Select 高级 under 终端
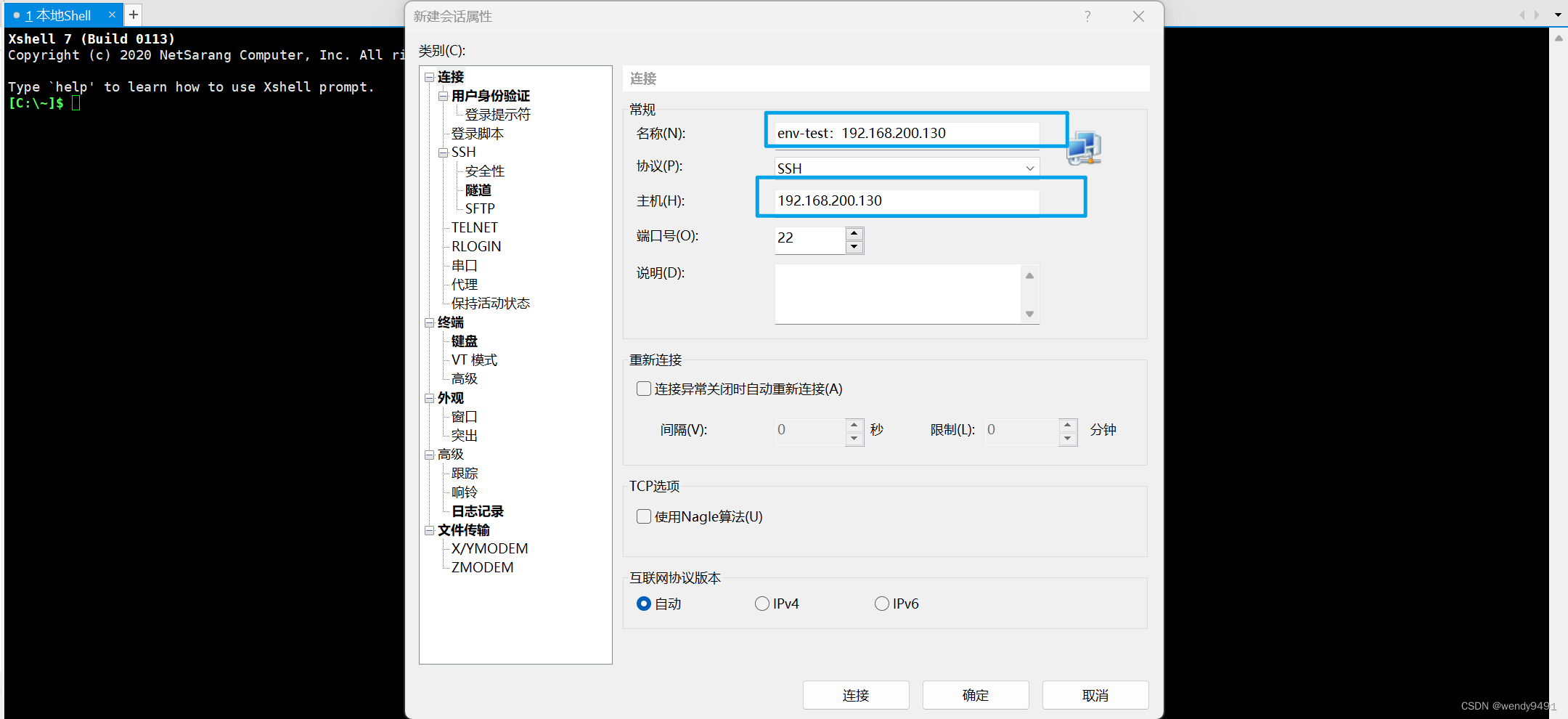1568x719 pixels. tap(465, 379)
